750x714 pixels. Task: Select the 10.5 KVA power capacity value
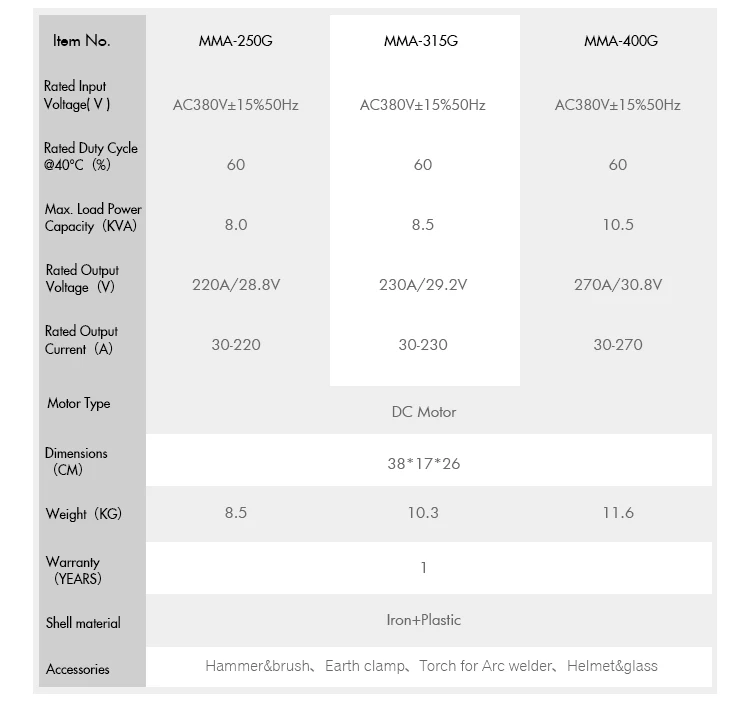coord(617,225)
